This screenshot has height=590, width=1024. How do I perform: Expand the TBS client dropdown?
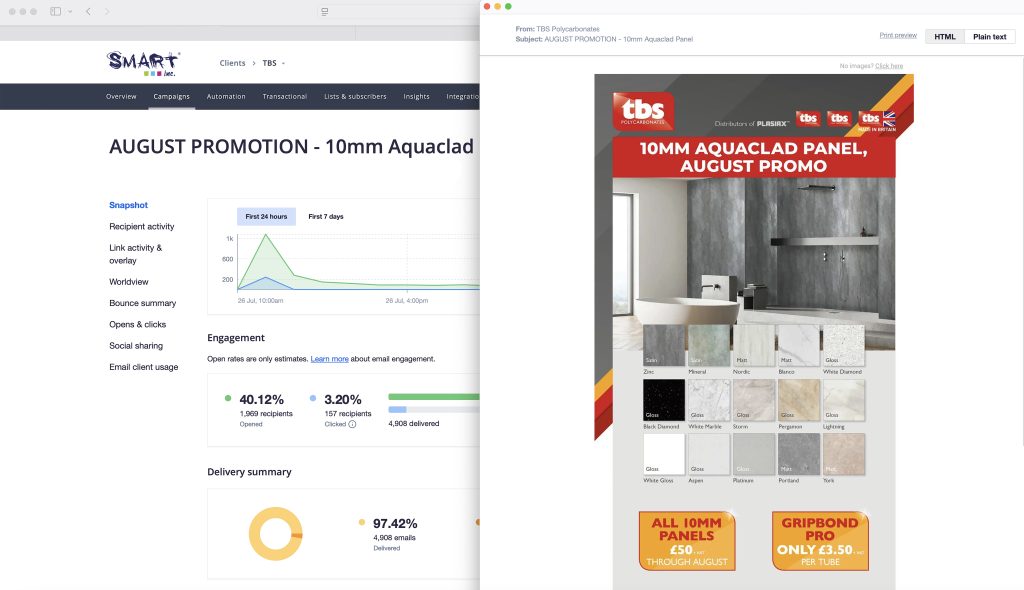[274, 63]
